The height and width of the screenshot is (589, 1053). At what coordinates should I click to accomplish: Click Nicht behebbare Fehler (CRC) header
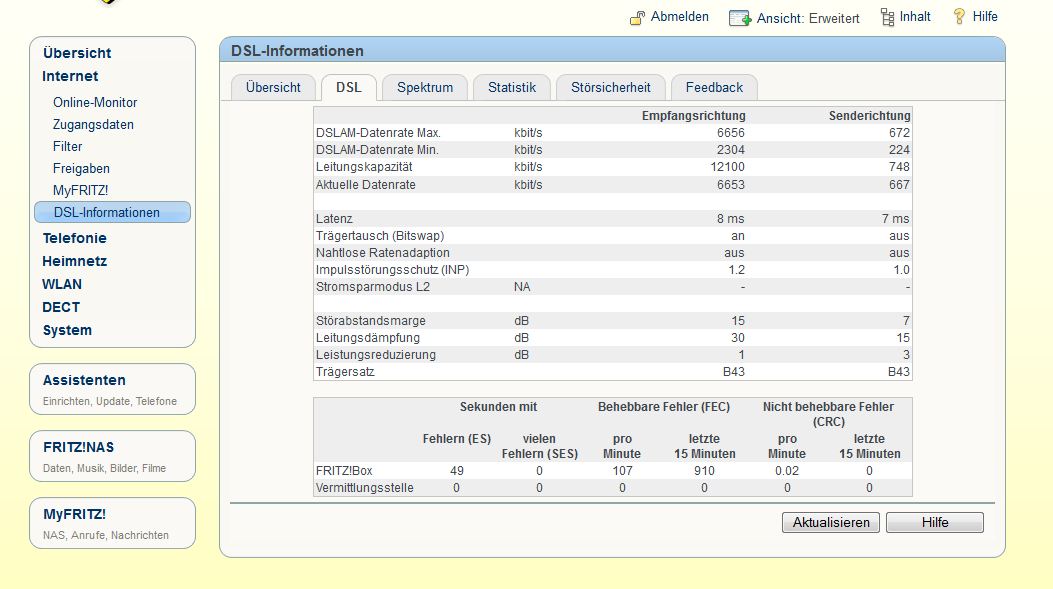pos(828,414)
